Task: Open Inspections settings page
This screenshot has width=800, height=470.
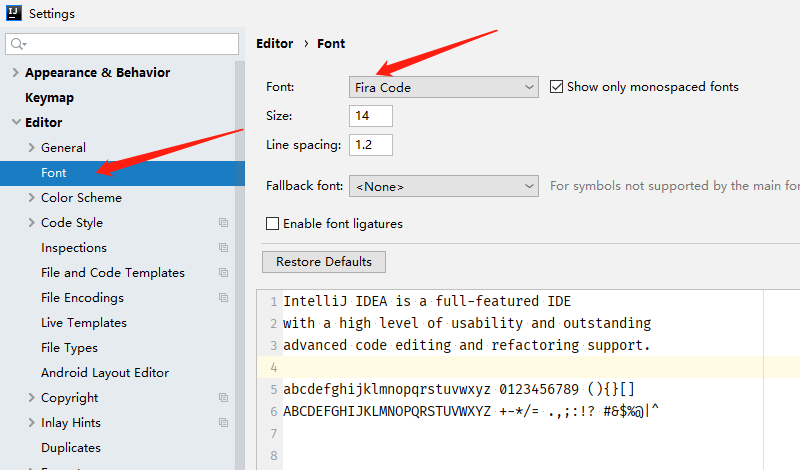Action: click(74, 248)
